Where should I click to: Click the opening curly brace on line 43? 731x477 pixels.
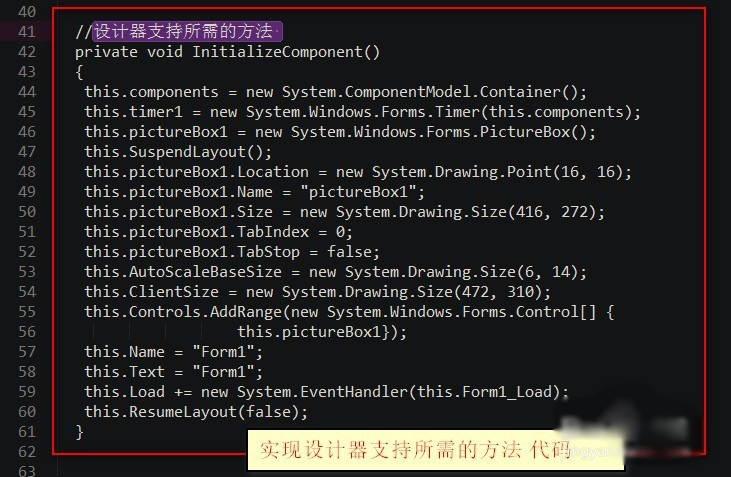pos(79,72)
